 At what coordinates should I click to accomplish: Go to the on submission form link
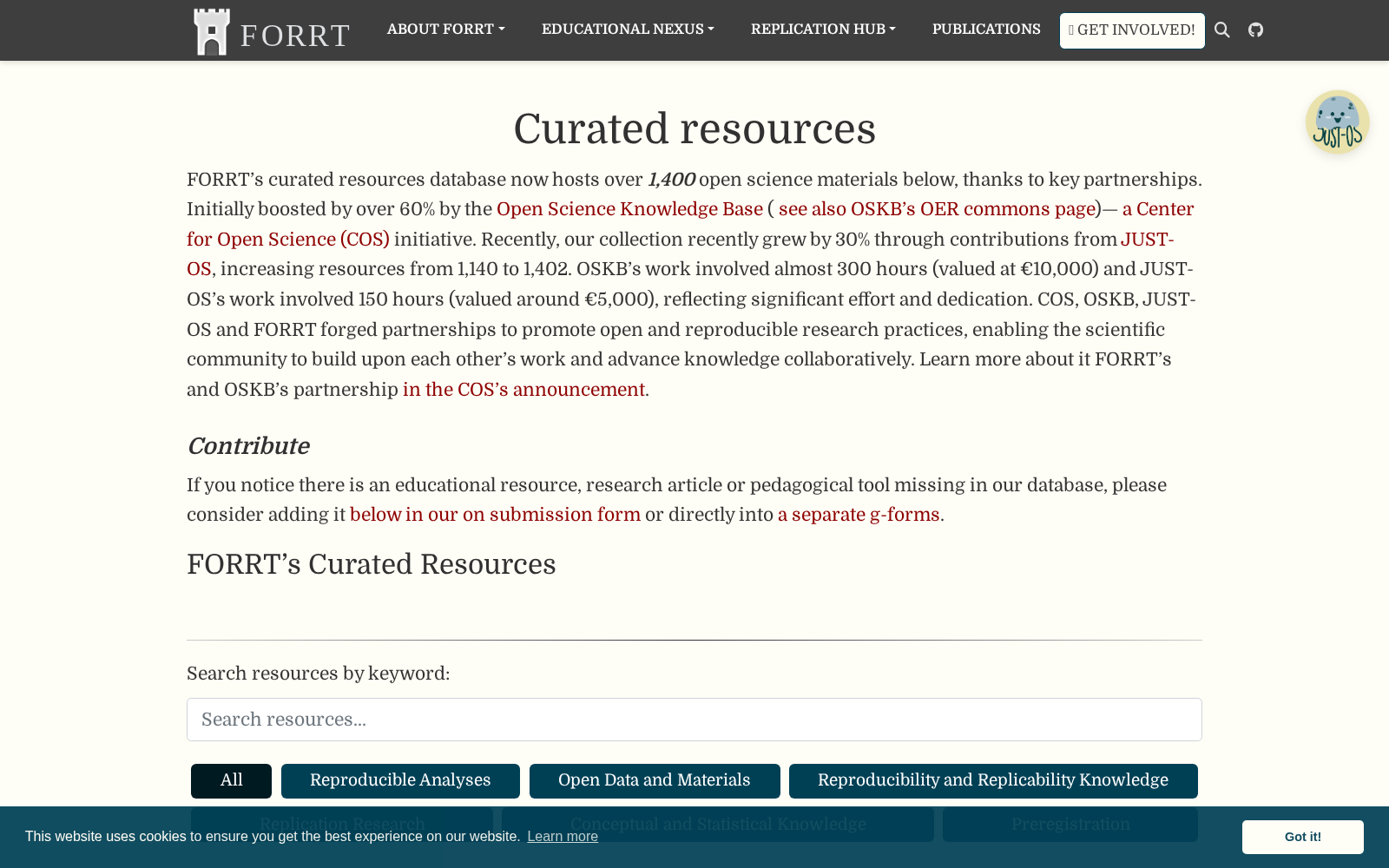coord(495,515)
